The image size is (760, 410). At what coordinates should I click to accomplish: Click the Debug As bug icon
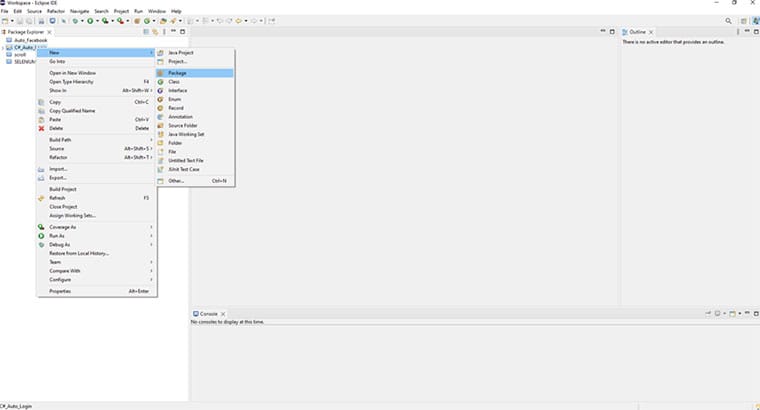[x=41, y=244]
